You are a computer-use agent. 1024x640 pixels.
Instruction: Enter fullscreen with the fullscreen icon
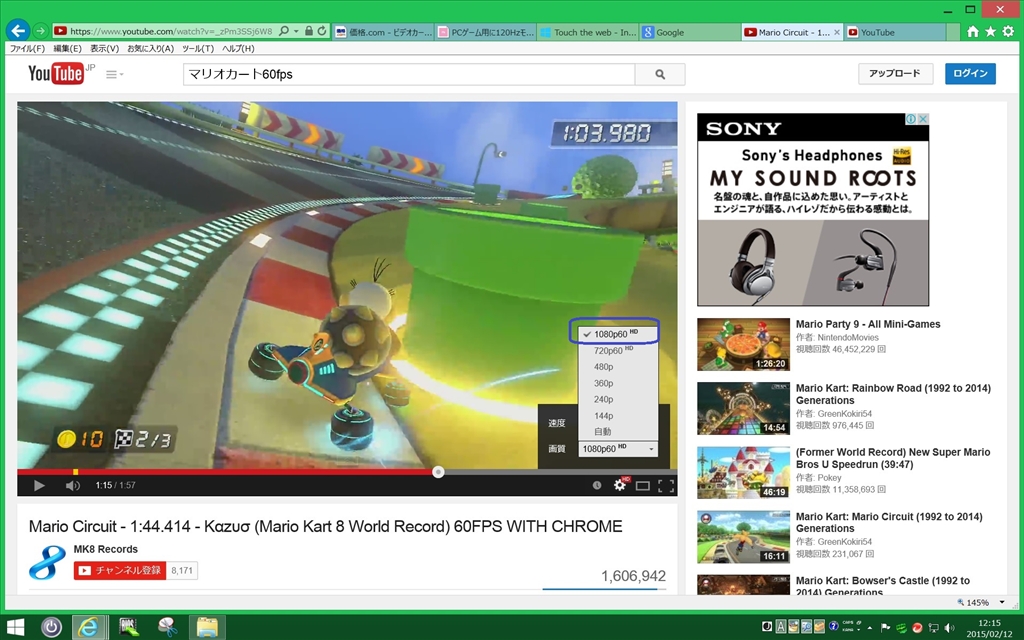tap(666, 485)
